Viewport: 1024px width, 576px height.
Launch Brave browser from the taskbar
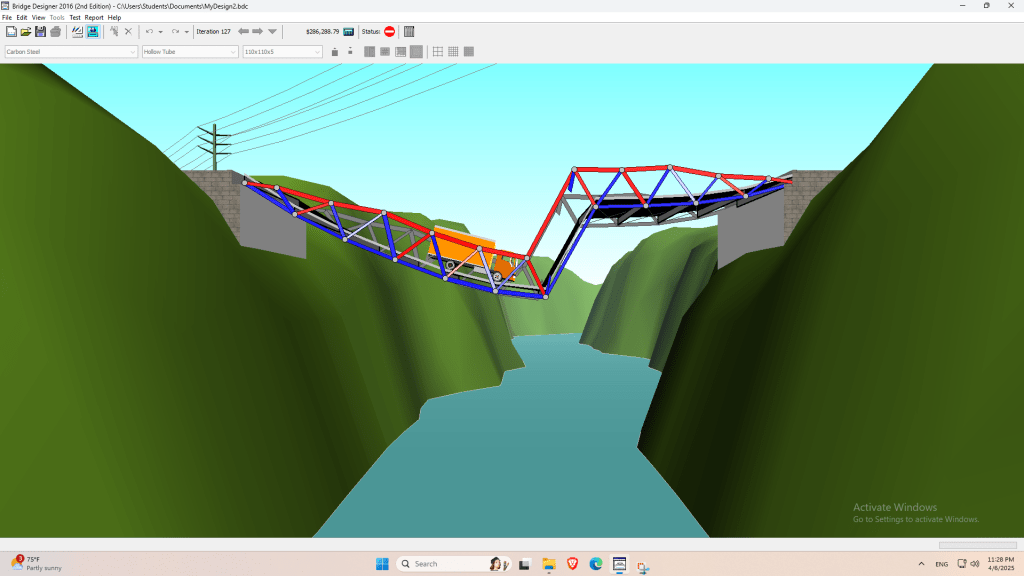(573, 564)
